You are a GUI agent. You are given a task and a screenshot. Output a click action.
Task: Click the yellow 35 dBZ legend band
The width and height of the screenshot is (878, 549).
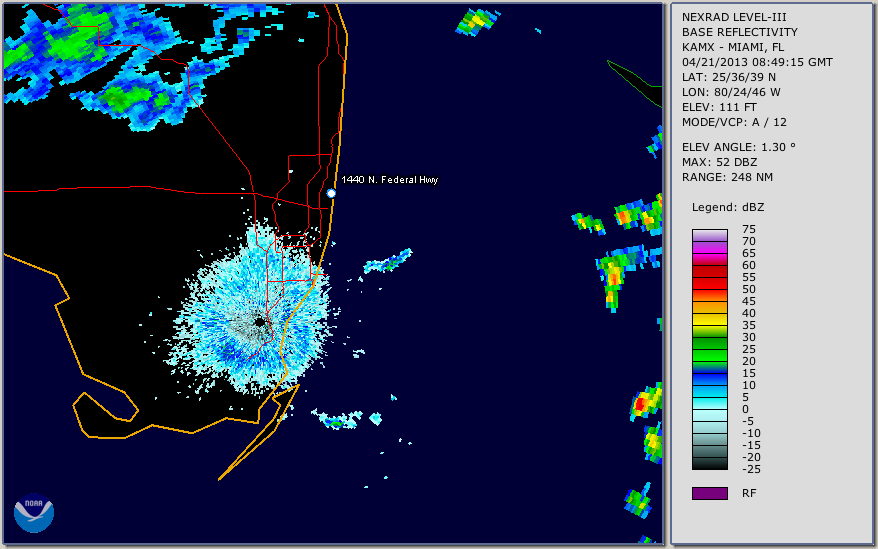coord(709,325)
